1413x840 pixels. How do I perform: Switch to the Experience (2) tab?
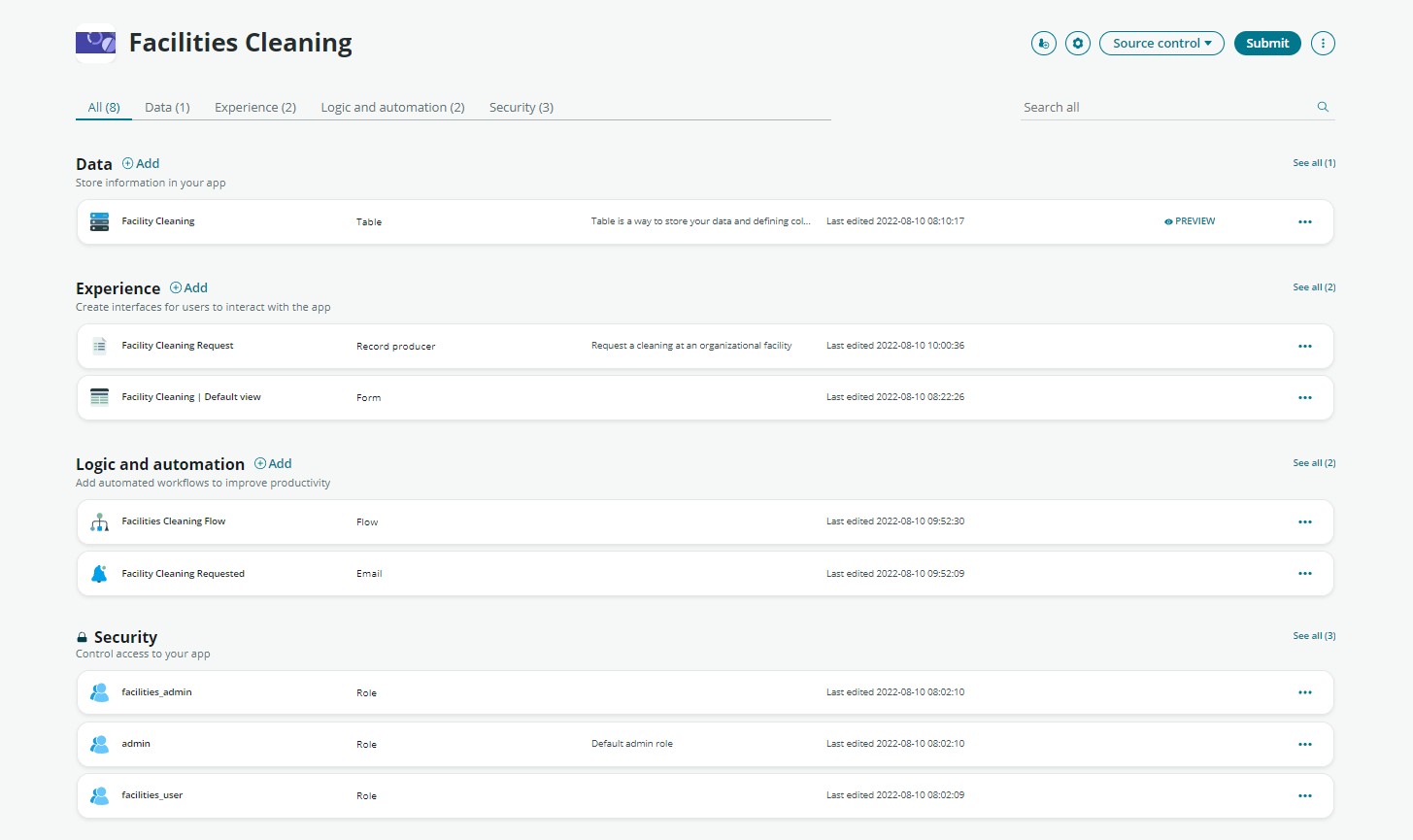pos(255,107)
